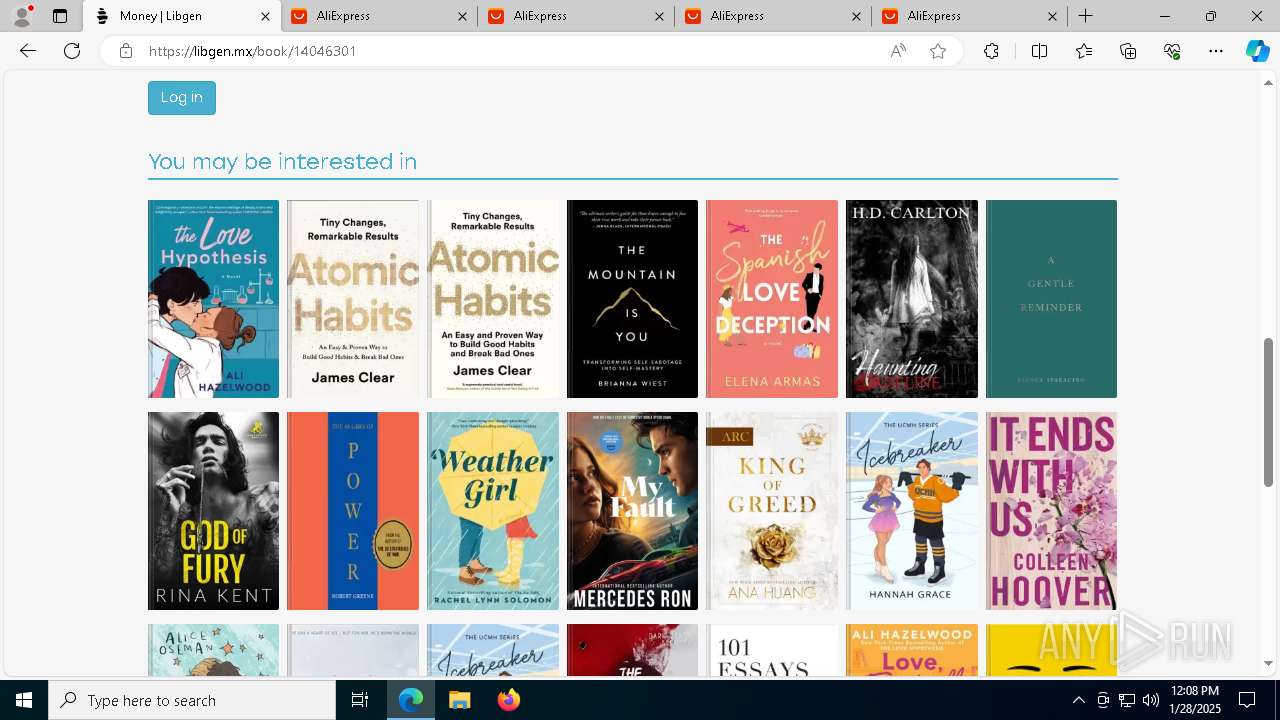
Task: Open The Love Hypothesis book cover
Action: click(x=213, y=299)
